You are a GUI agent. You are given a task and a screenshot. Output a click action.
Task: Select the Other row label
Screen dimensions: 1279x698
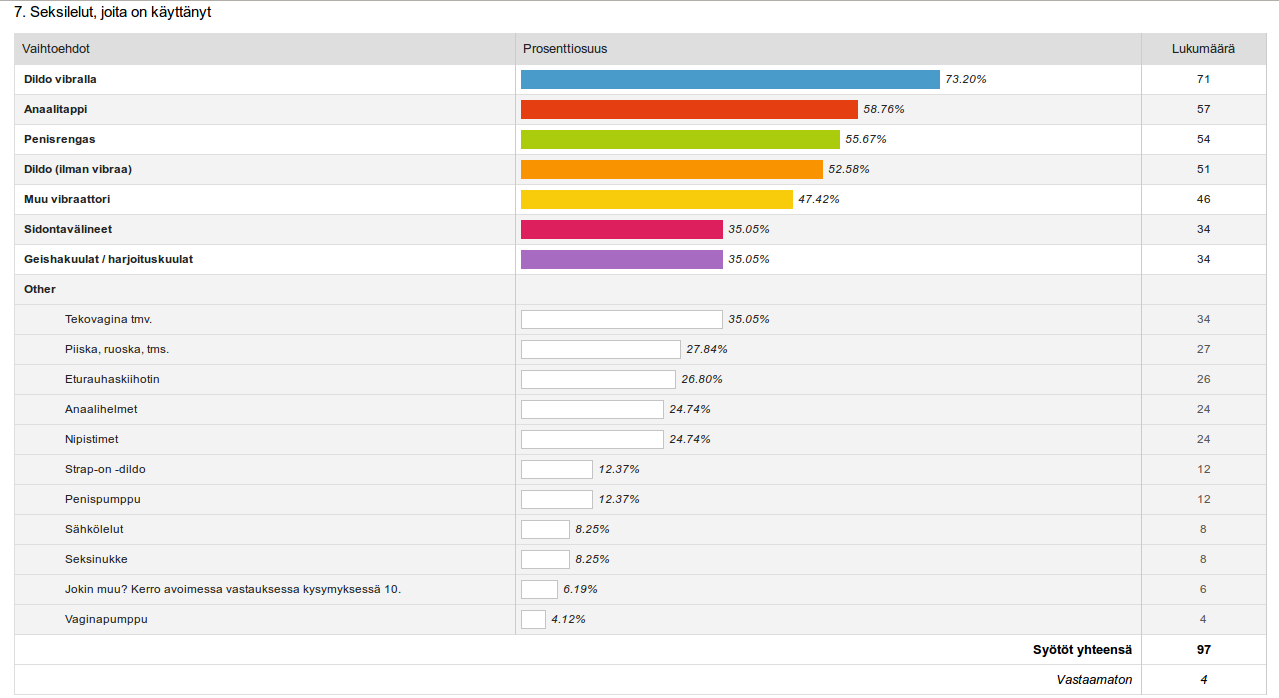point(40,289)
